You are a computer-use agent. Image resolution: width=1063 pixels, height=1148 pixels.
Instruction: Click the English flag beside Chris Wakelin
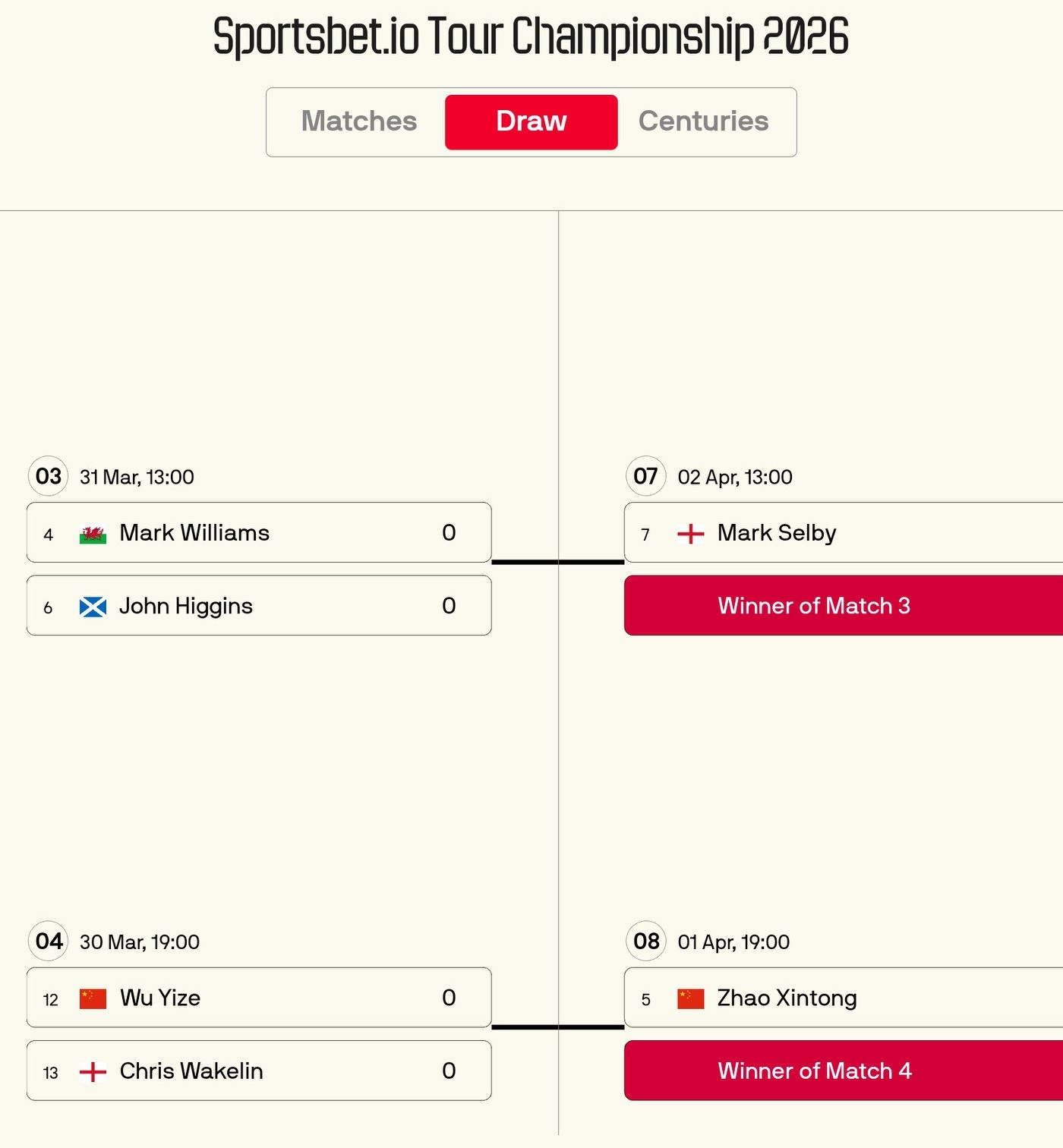click(x=93, y=1072)
